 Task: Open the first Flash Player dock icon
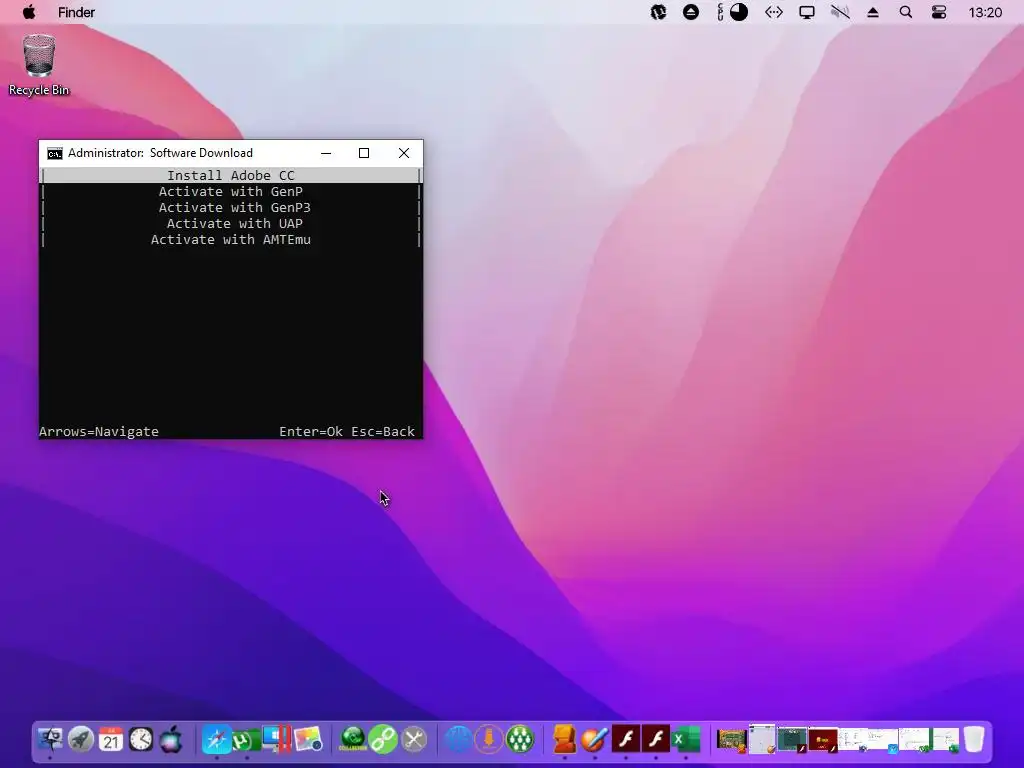click(x=626, y=739)
